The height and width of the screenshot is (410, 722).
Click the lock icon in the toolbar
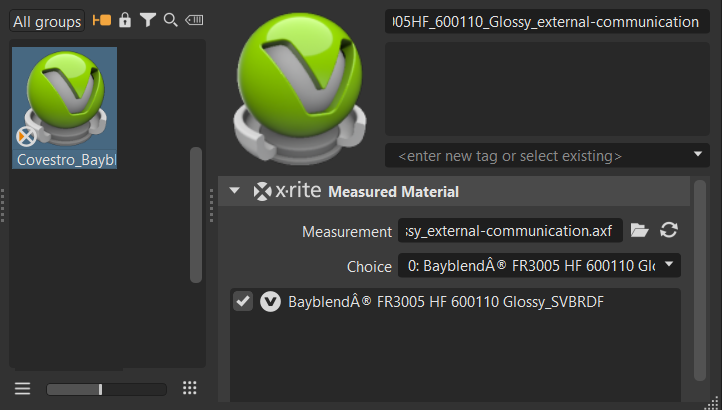point(125,20)
